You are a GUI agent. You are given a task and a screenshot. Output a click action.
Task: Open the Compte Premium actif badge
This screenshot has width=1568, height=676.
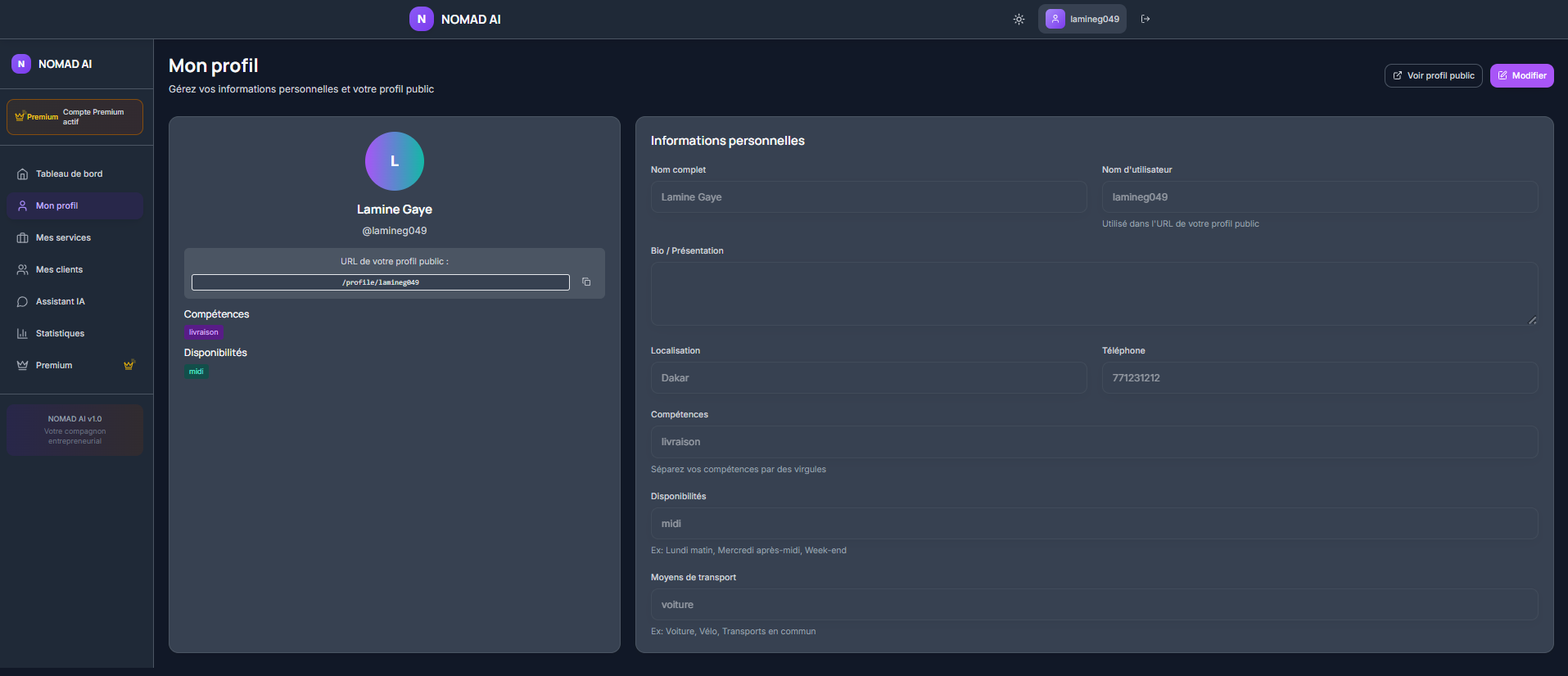[75, 117]
